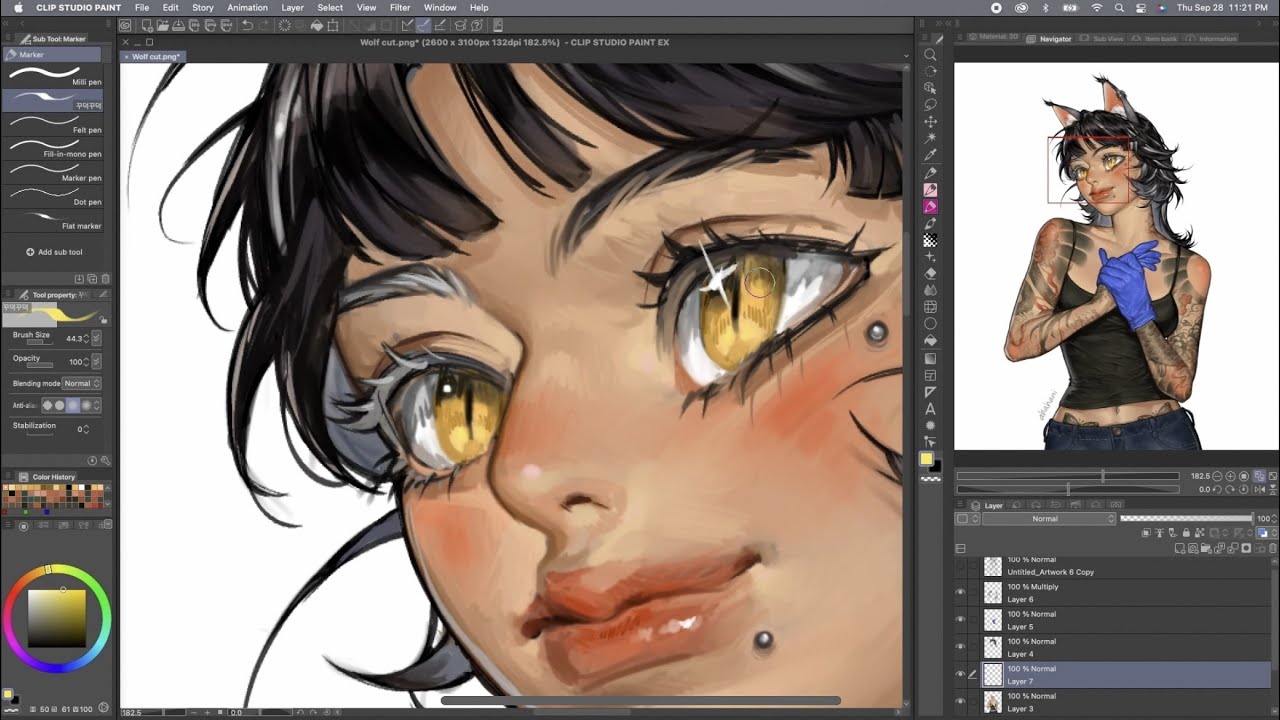
Task: Hide Layer 4 with eye icon
Action: click(x=961, y=647)
